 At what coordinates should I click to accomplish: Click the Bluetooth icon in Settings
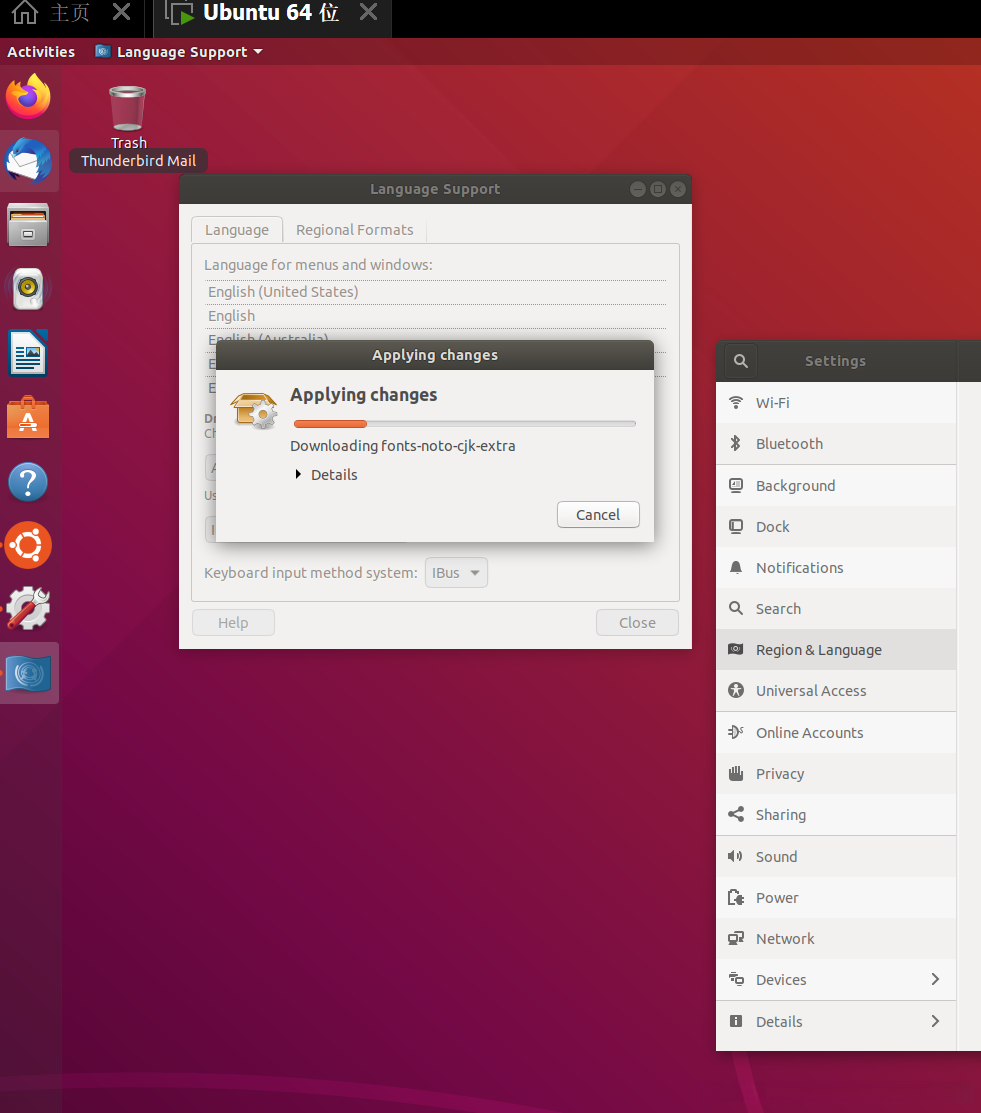736,444
